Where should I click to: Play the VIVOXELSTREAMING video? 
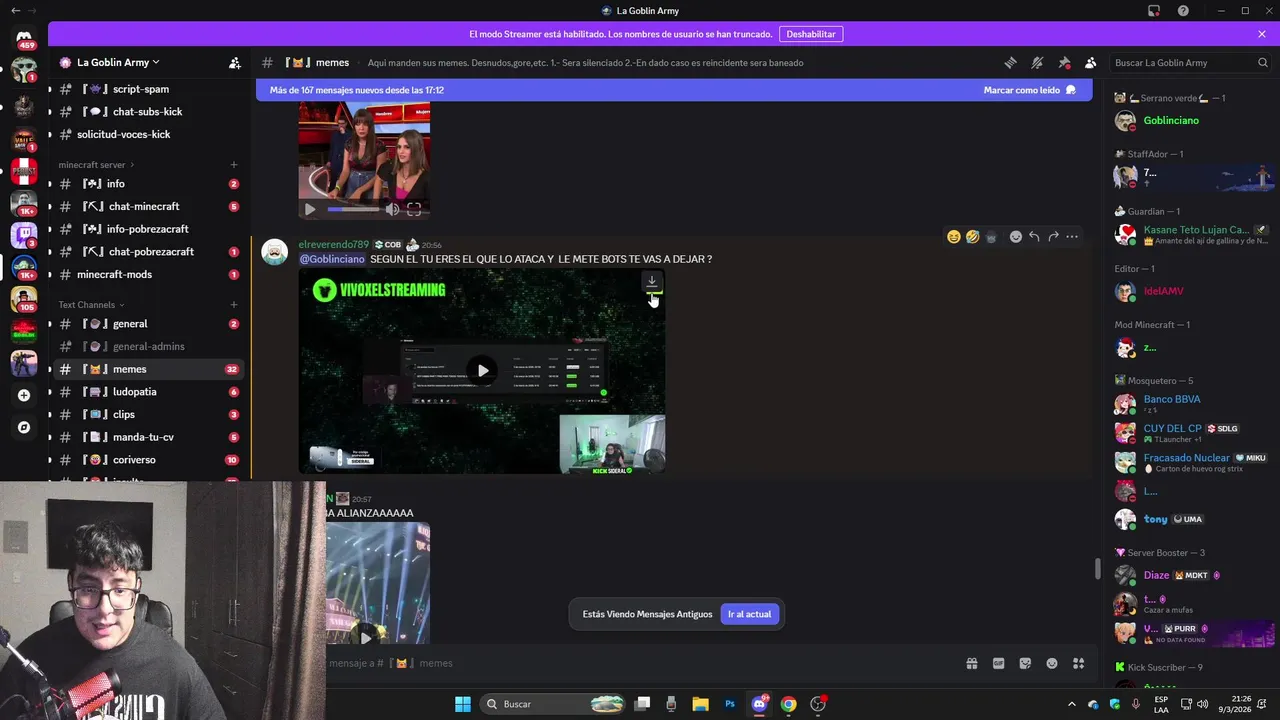483,371
